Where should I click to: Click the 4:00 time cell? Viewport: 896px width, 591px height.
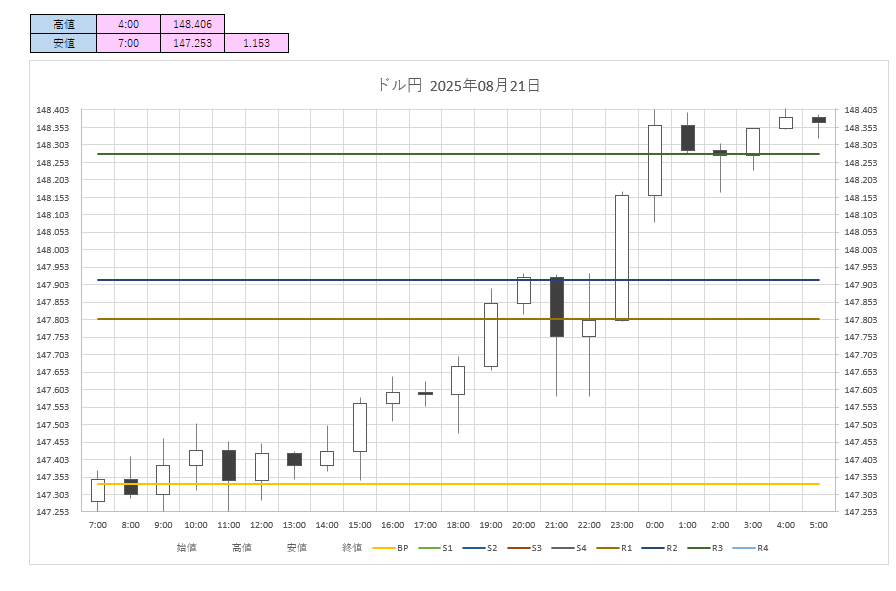128,24
